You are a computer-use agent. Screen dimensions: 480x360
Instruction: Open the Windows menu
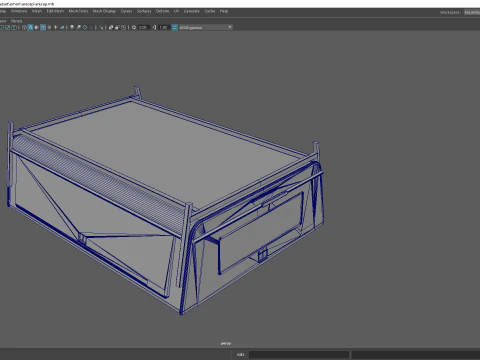pyautogui.click(x=19, y=11)
